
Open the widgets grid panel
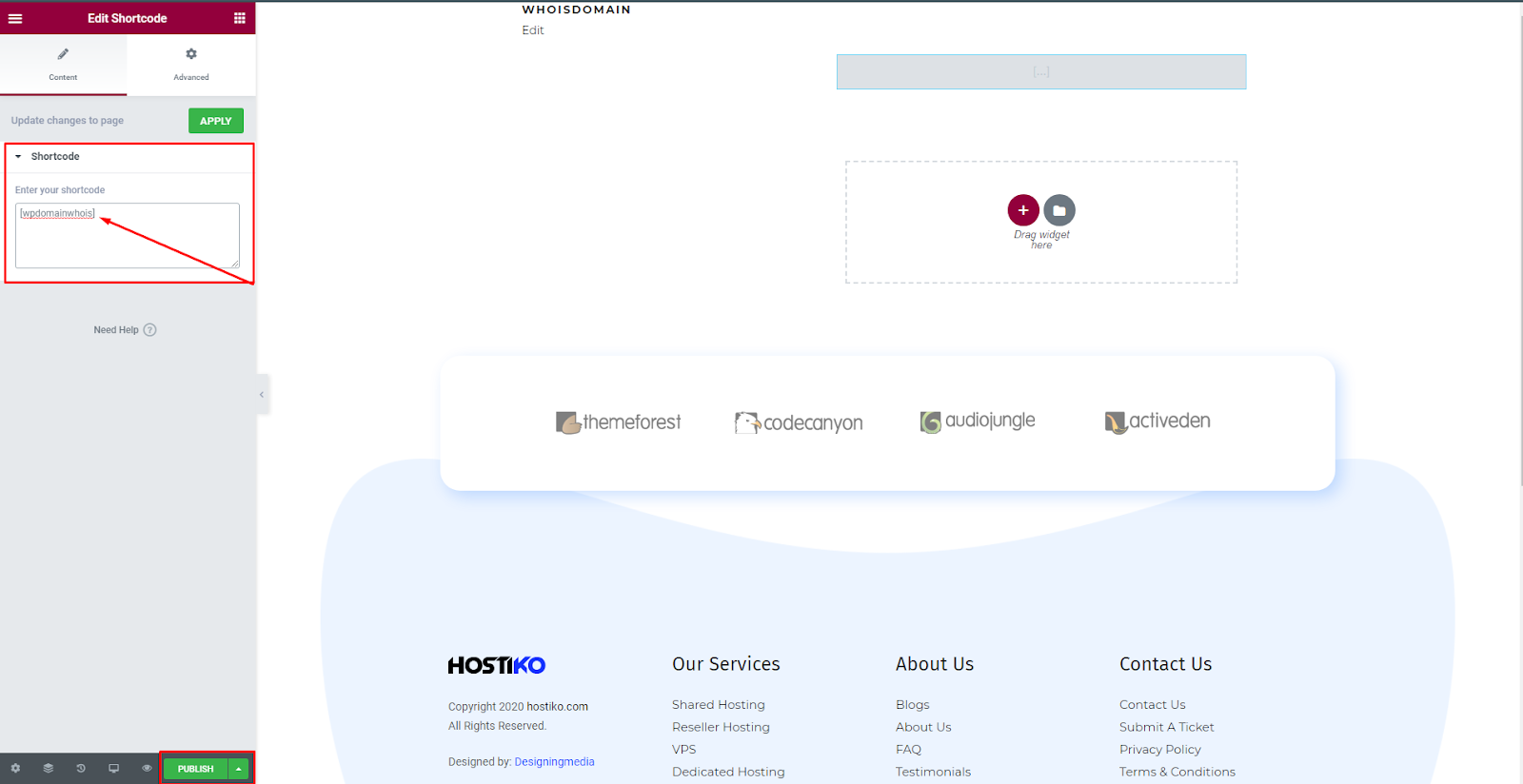tap(239, 18)
